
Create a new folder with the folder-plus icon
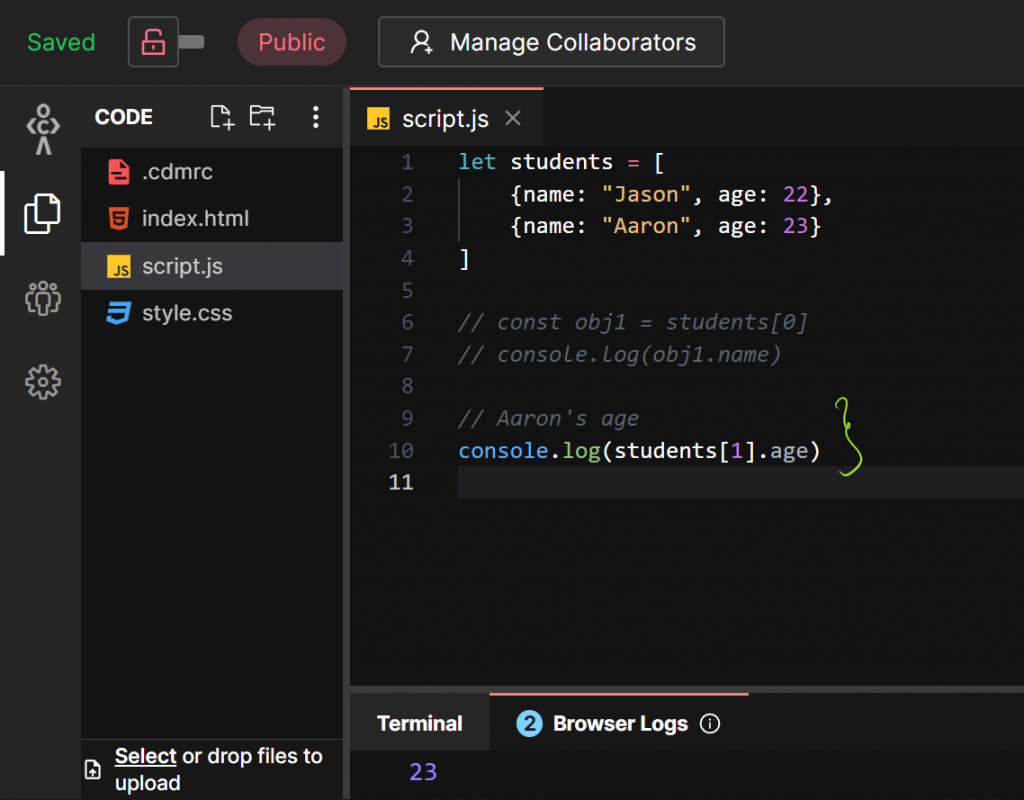[263, 118]
